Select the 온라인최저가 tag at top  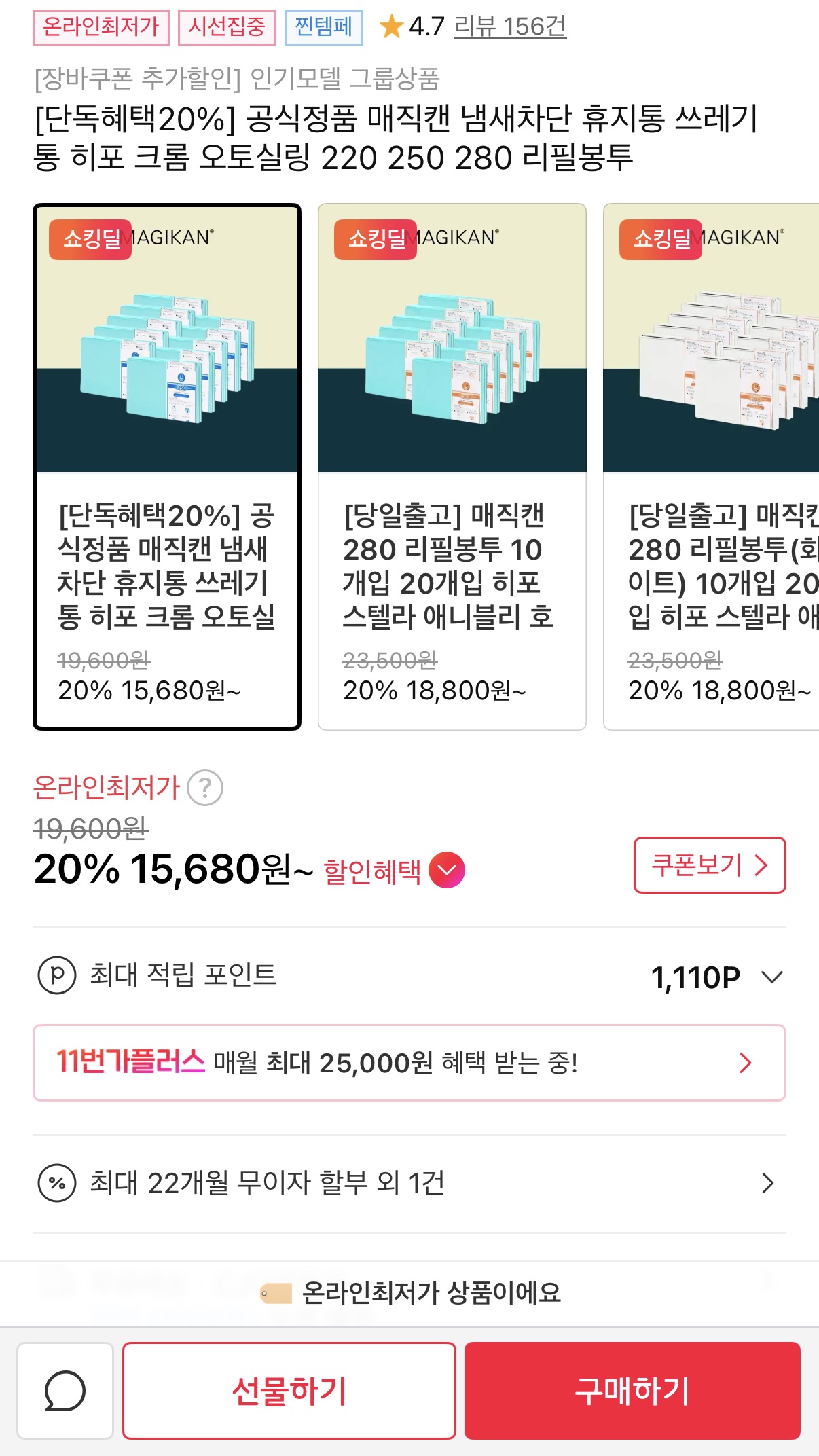(x=101, y=27)
